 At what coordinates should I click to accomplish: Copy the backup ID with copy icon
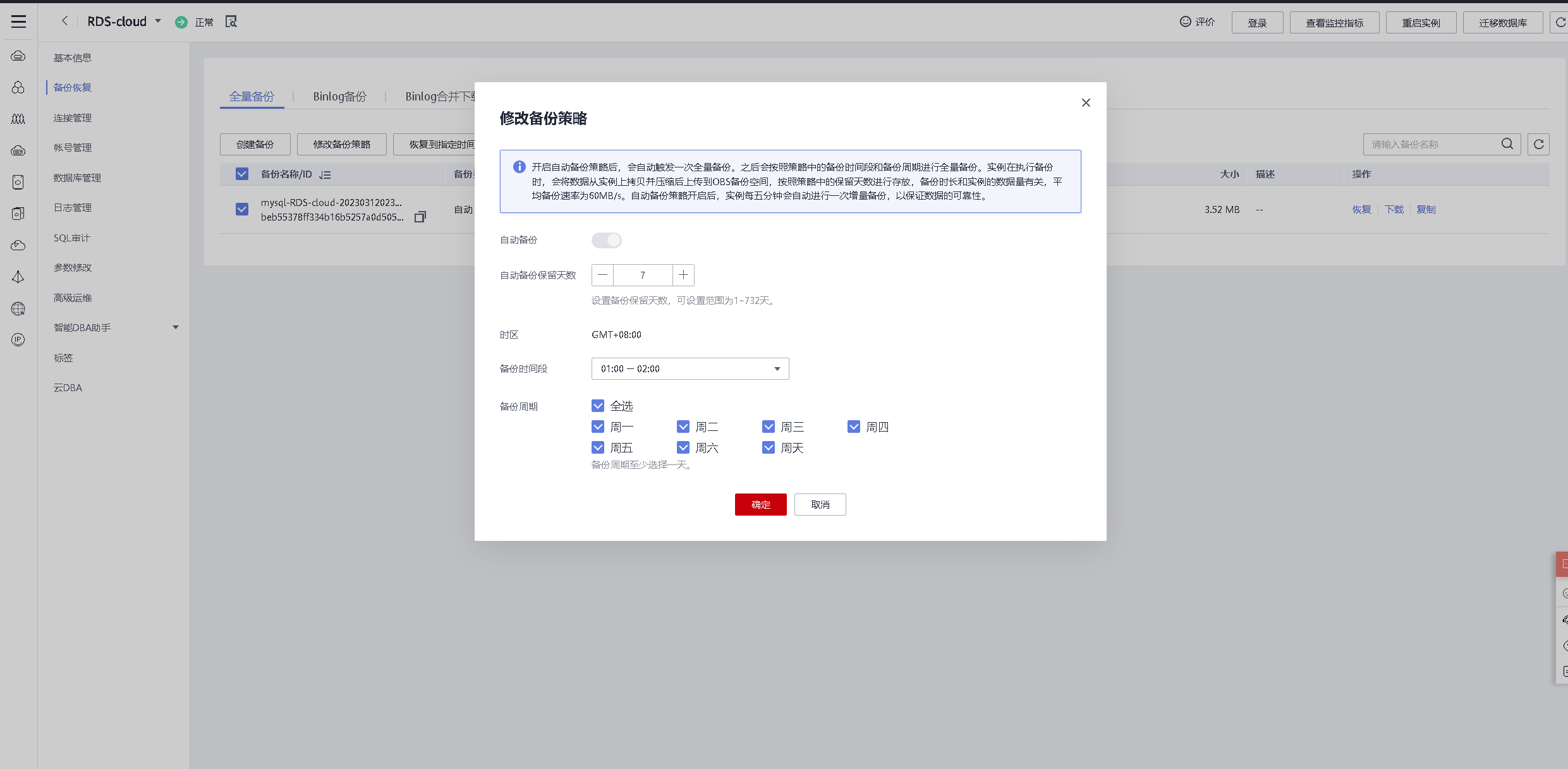tap(420, 217)
